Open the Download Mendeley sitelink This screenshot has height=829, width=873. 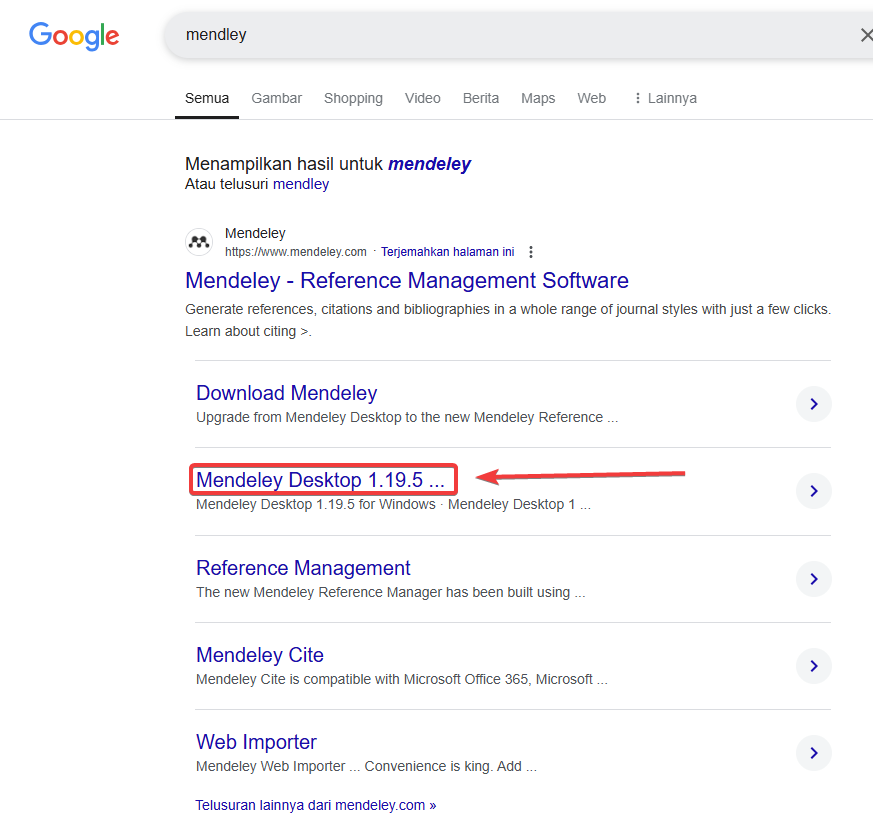pyautogui.click(x=286, y=393)
